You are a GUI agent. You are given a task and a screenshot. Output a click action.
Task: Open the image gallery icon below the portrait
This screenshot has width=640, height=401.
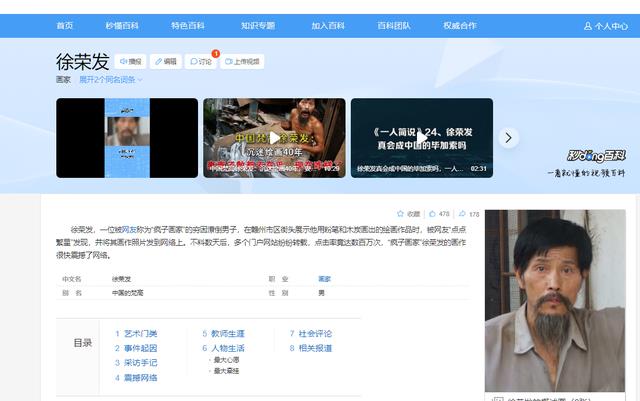(497, 399)
